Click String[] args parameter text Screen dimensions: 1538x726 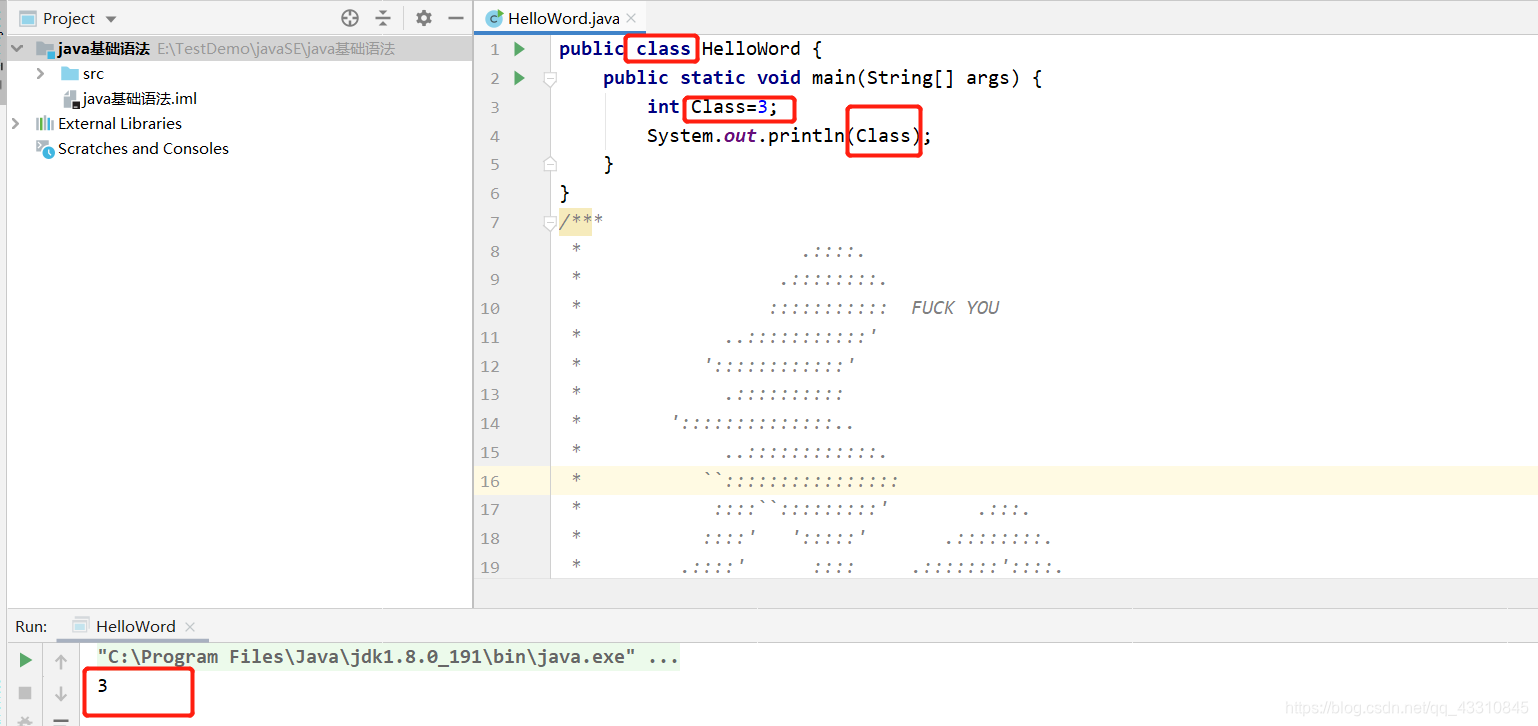(938, 78)
